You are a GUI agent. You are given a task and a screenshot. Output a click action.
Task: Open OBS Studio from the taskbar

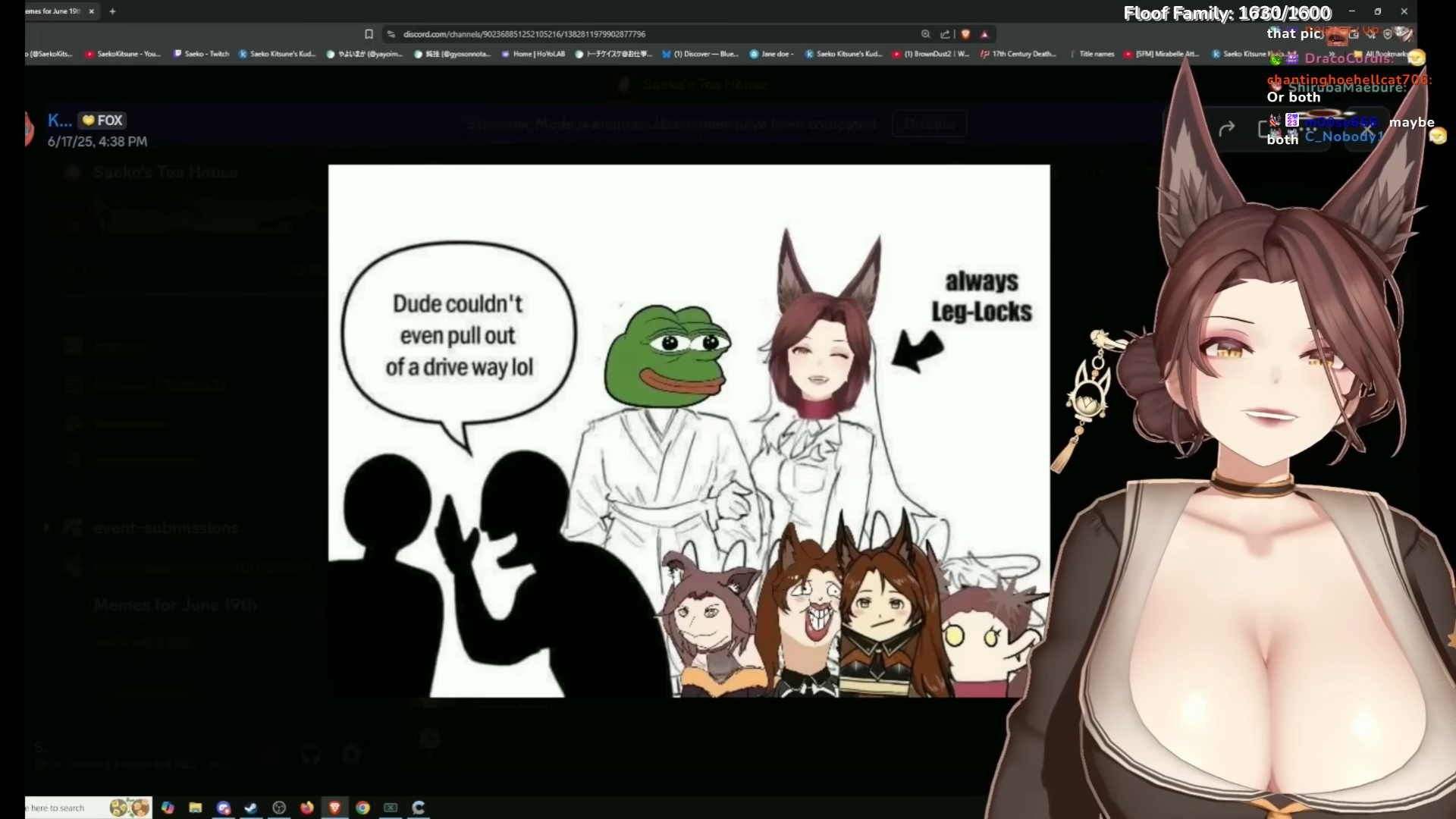pos(279,808)
